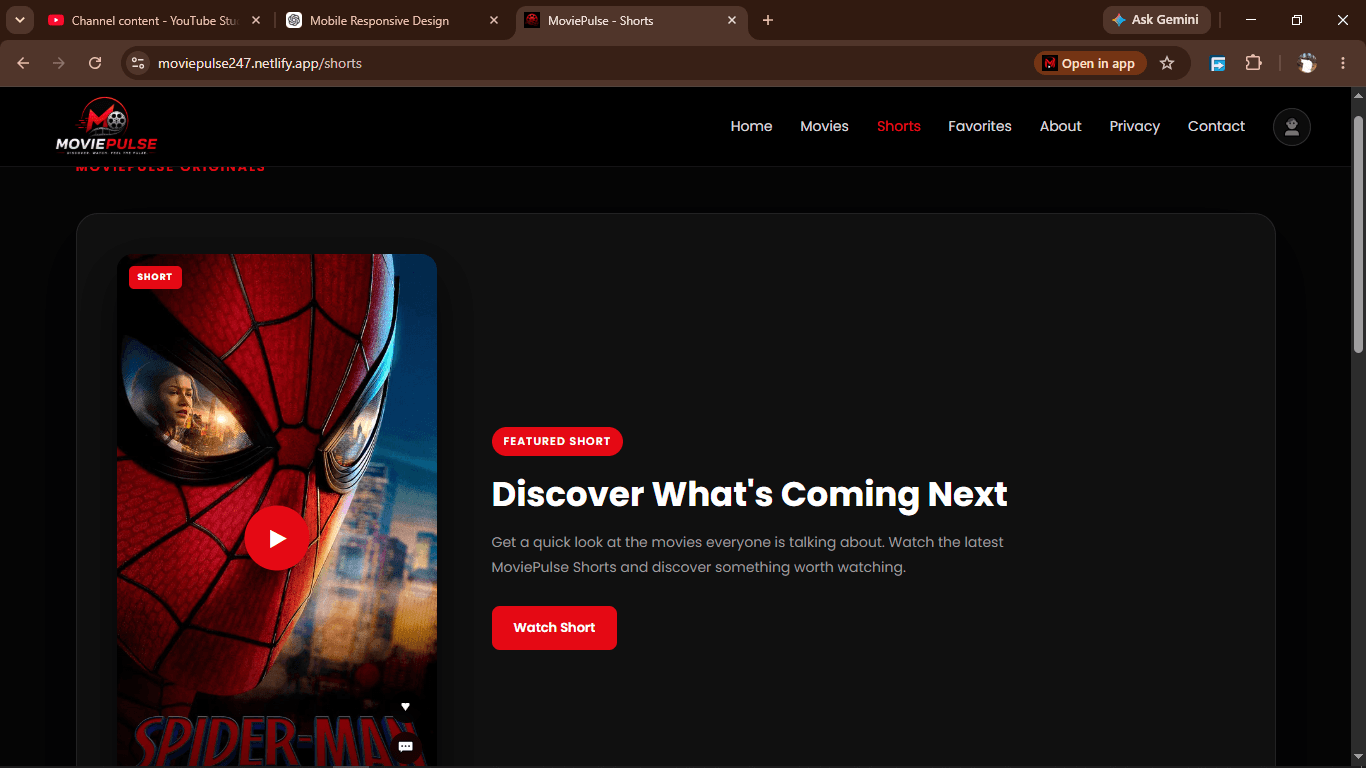1366x768 pixels.
Task: Expand the tab search dropdown arrow
Action: [x=19, y=20]
